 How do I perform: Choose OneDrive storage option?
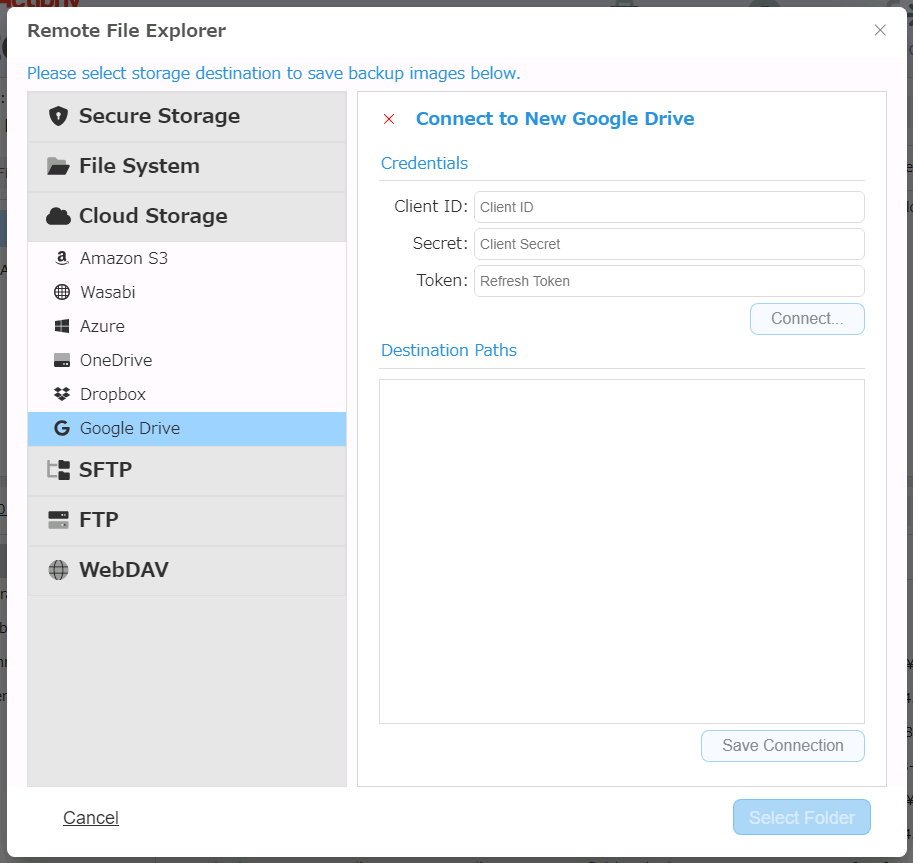pyautogui.click(x=116, y=360)
